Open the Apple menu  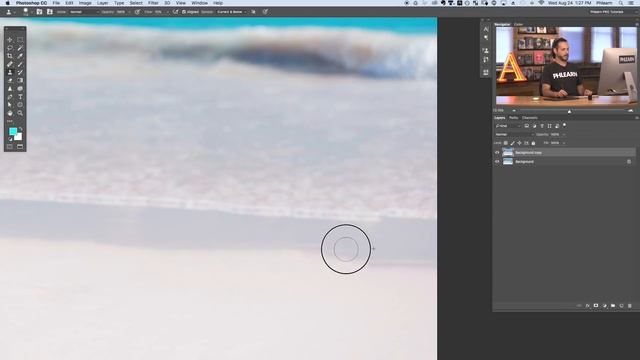click(7, 3)
